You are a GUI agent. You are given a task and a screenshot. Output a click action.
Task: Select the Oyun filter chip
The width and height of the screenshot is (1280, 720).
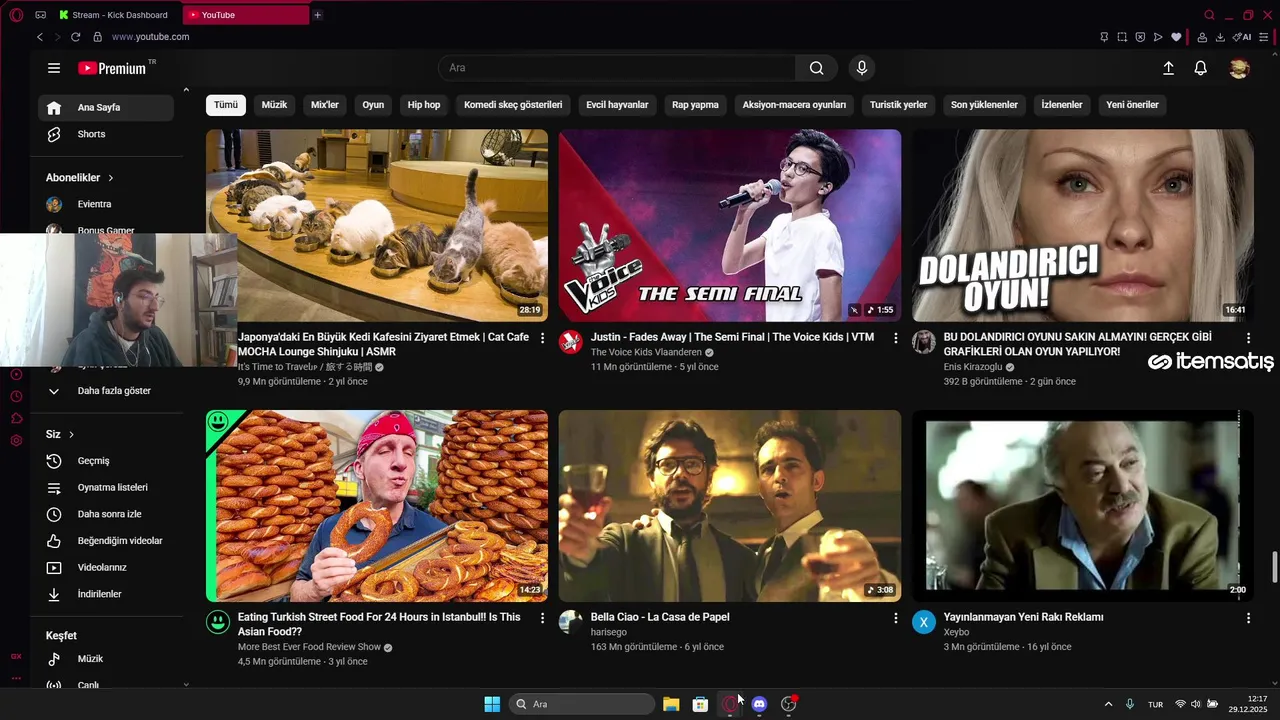tap(373, 105)
